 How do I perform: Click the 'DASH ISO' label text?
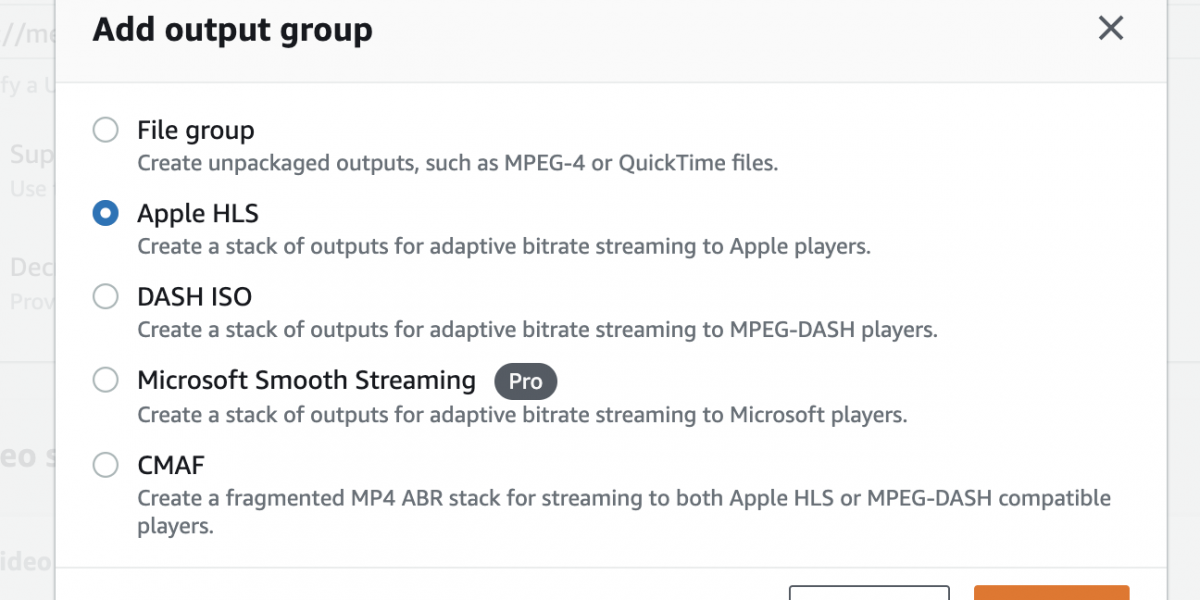194,297
